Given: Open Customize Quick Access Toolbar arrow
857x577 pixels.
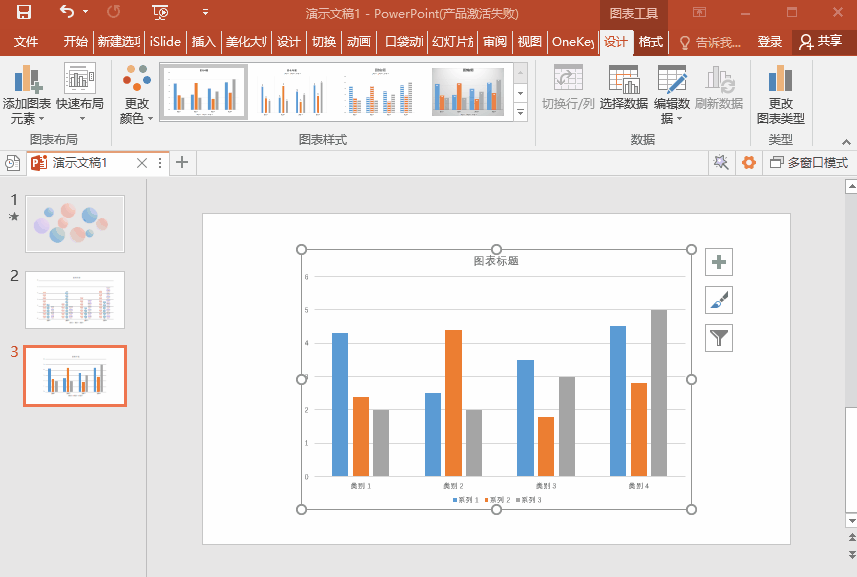Looking at the screenshot, I should click(206, 11).
